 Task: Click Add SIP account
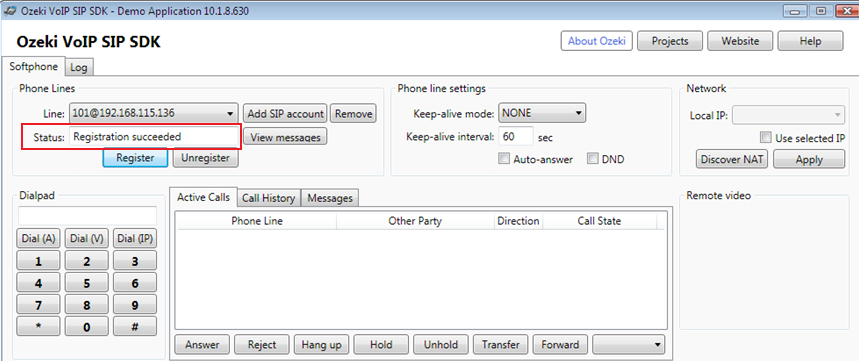285,114
